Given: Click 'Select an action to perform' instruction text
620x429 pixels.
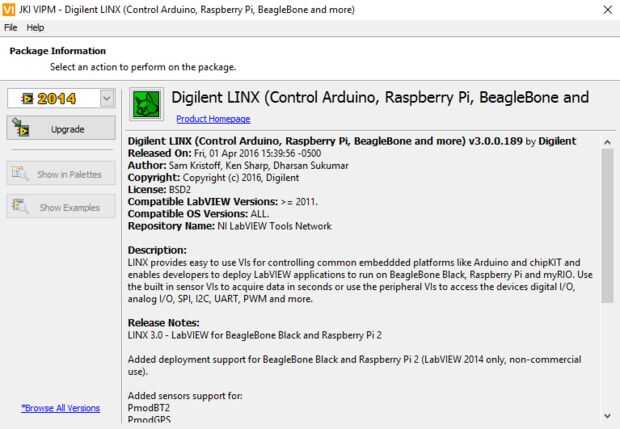Looking at the screenshot, I should (143, 67).
